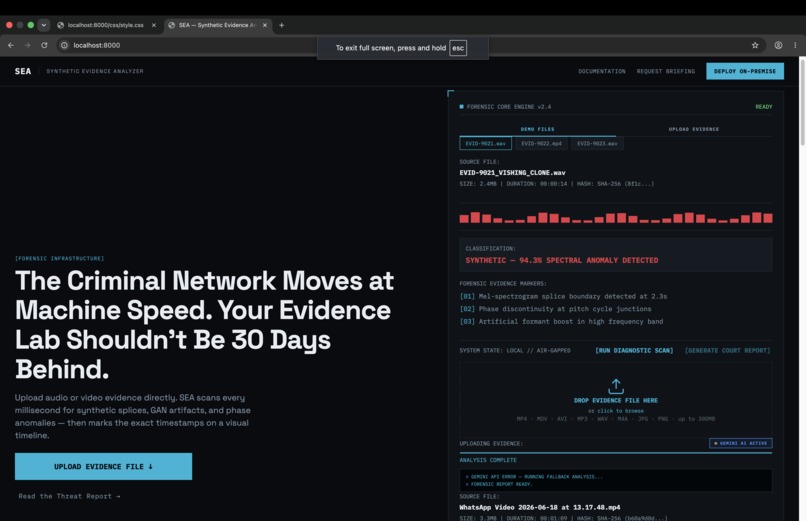Click marker 03 Artificial formant boost text

click(x=561, y=322)
